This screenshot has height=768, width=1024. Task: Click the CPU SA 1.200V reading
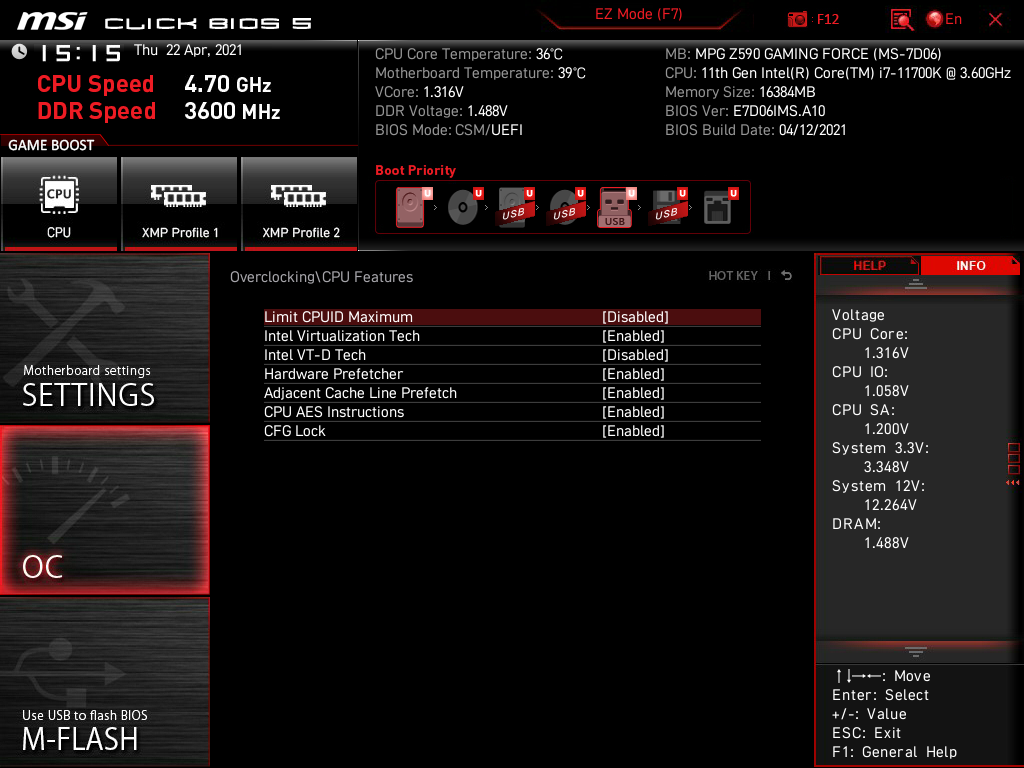[x=886, y=428]
